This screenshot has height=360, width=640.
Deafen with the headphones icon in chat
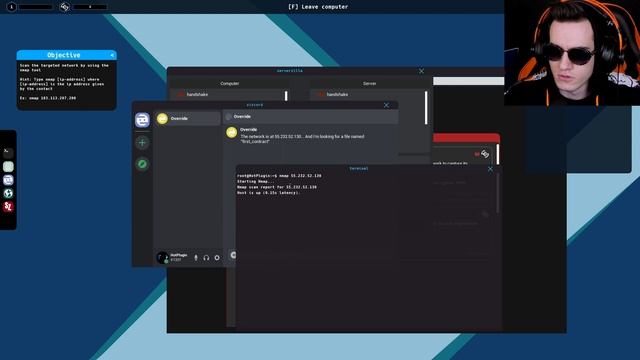[207, 258]
